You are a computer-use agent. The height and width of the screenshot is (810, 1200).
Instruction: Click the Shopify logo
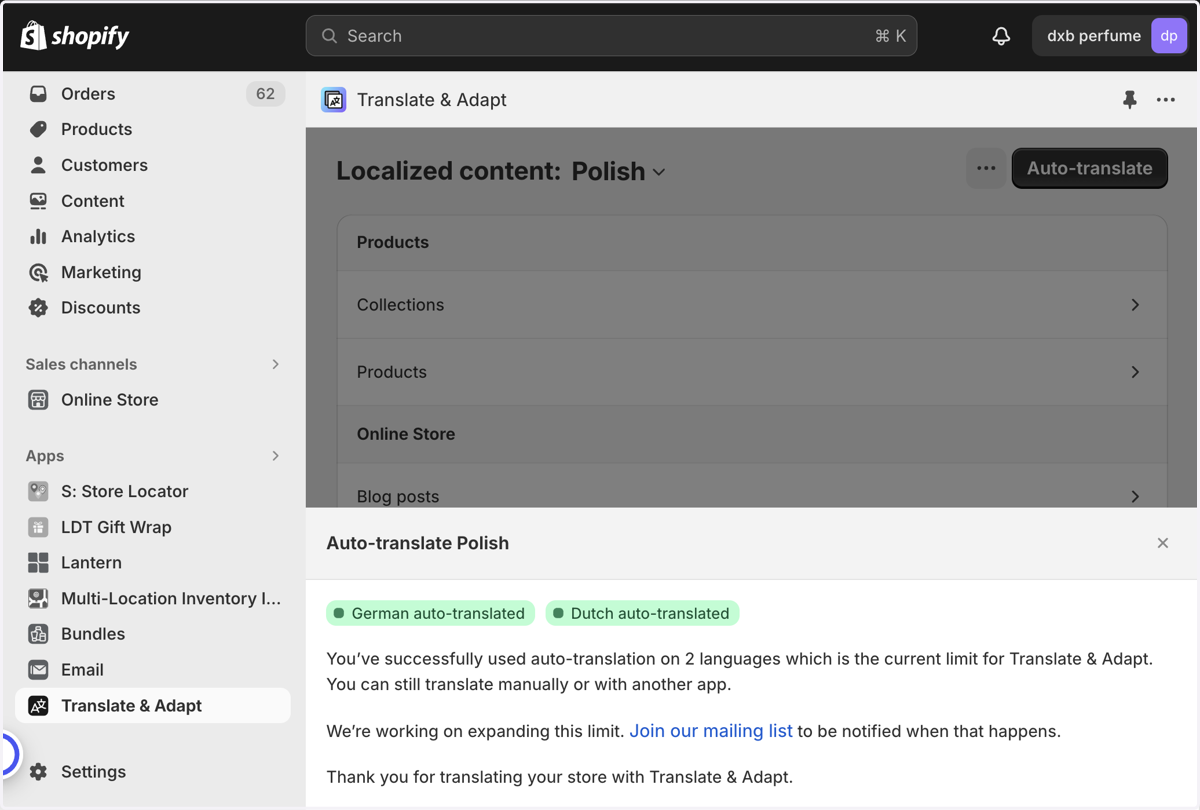coord(75,36)
